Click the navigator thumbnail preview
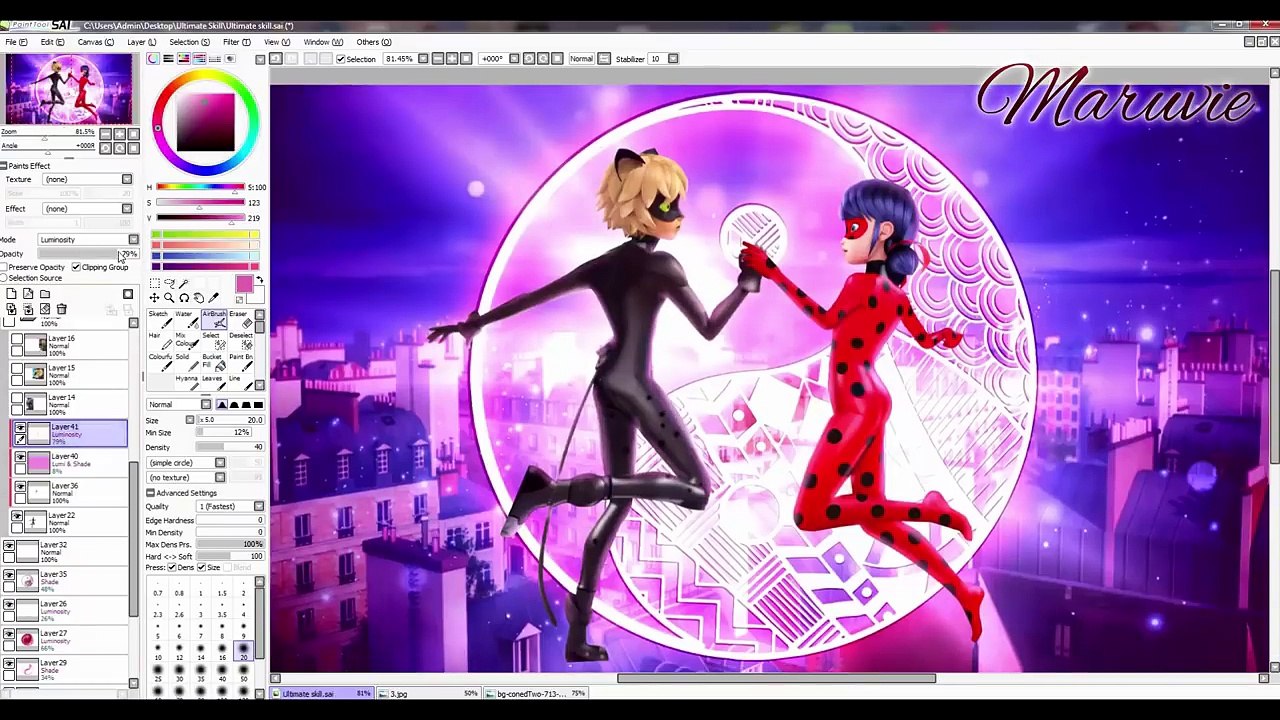 point(69,90)
